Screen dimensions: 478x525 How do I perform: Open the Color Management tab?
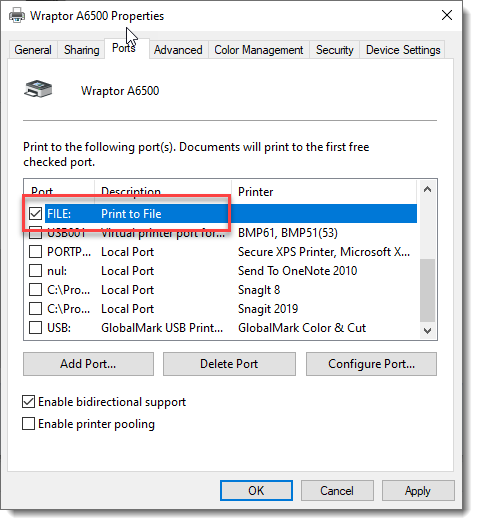click(x=259, y=50)
